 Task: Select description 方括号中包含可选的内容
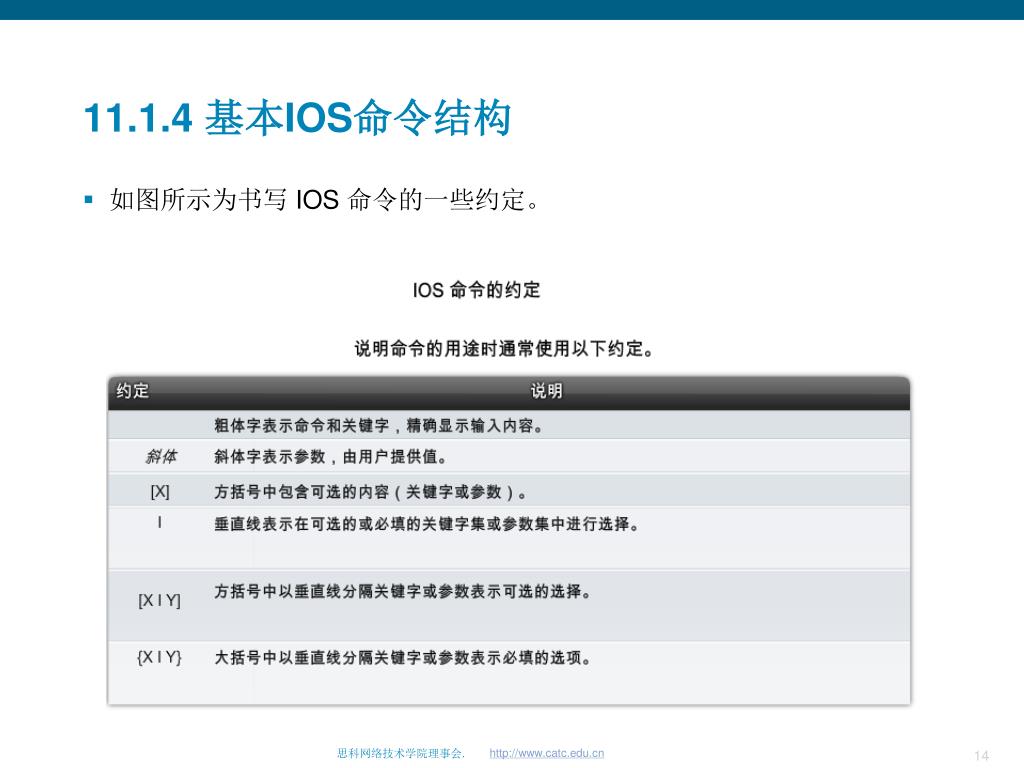[x=370, y=492]
